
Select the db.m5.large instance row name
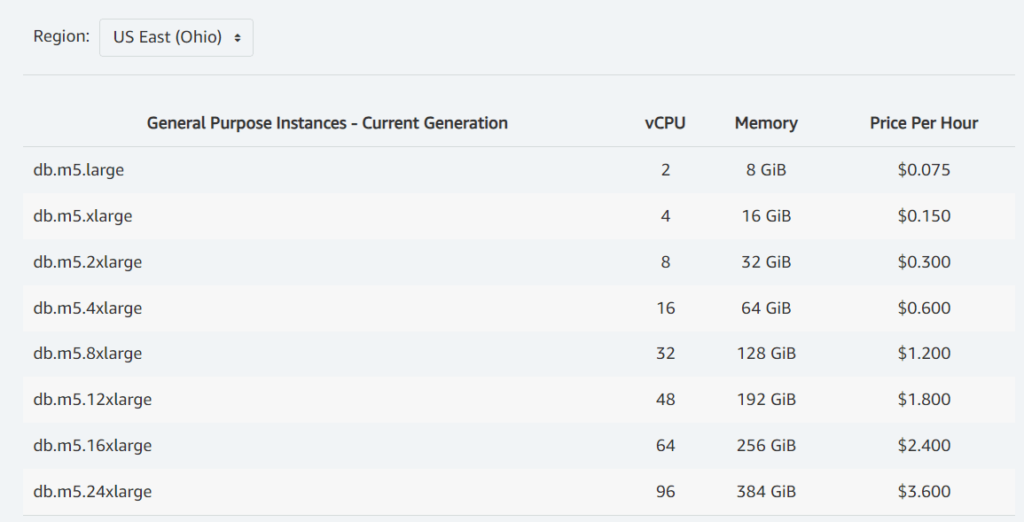tap(79, 170)
